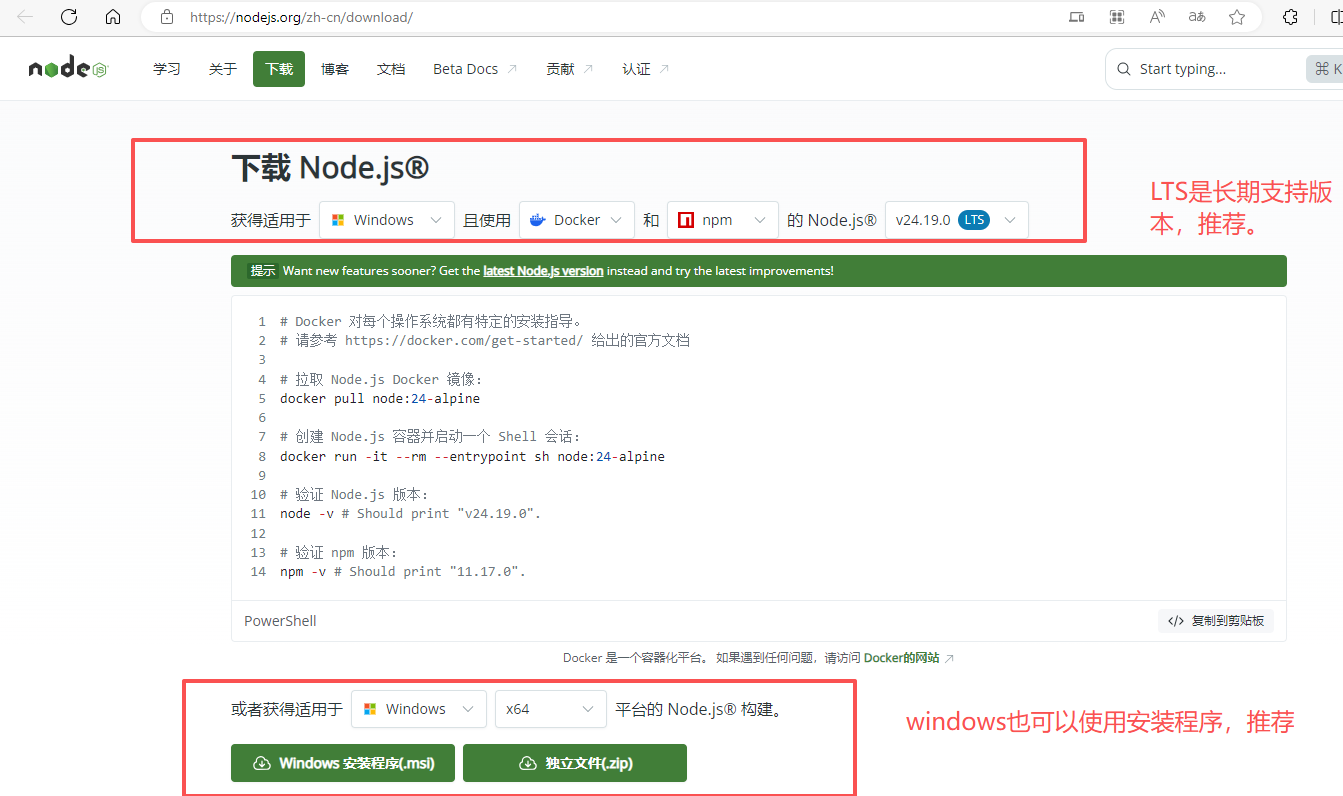Click the translate page icon

[1197, 17]
